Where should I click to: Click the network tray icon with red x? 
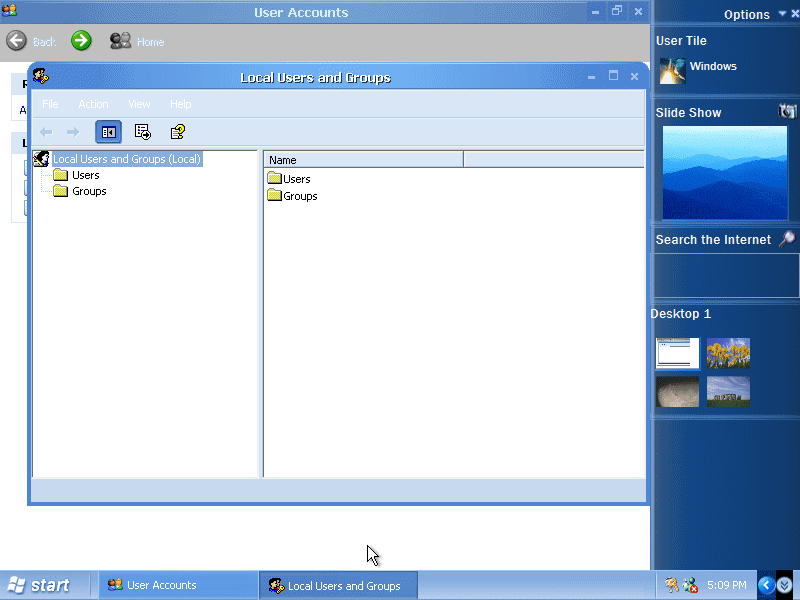(x=690, y=585)
